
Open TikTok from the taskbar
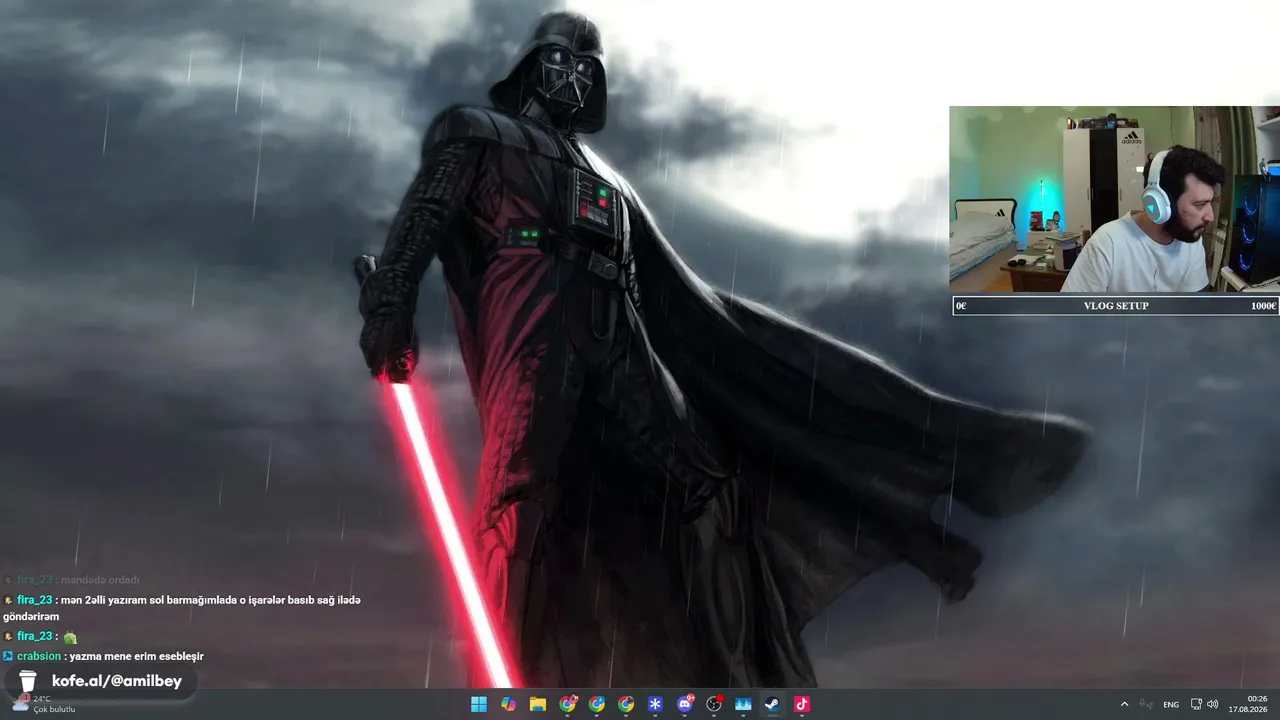[801, 704]
